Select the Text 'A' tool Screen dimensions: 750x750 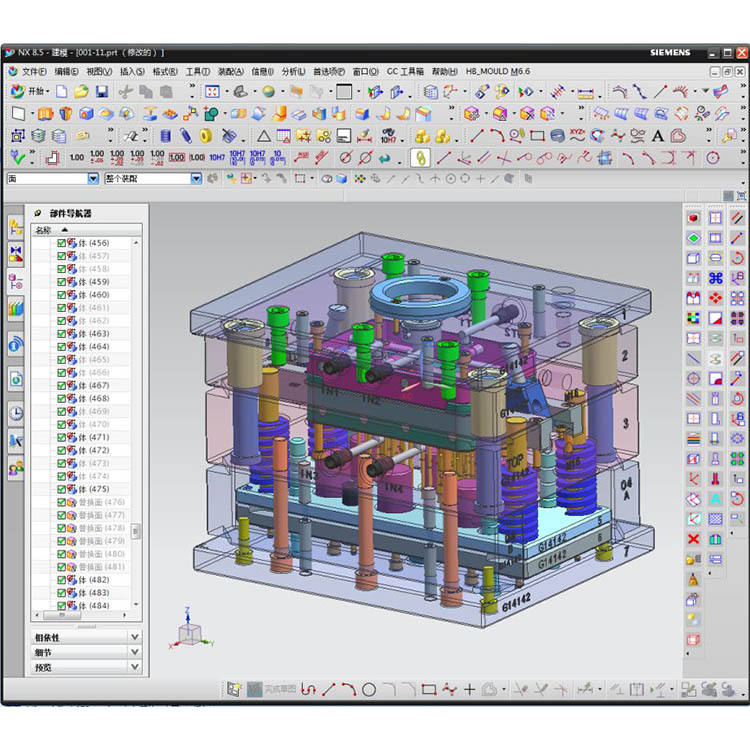click(658, 136)
